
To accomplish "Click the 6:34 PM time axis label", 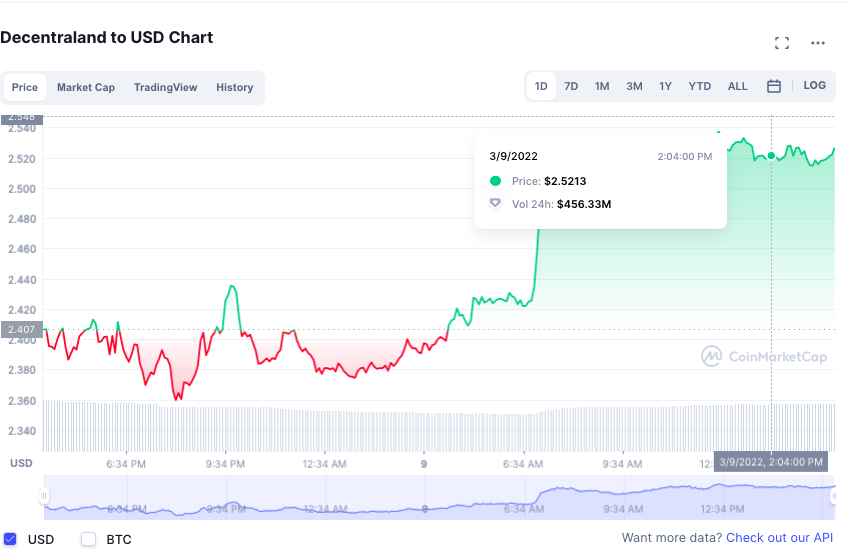I will (126, 464).
